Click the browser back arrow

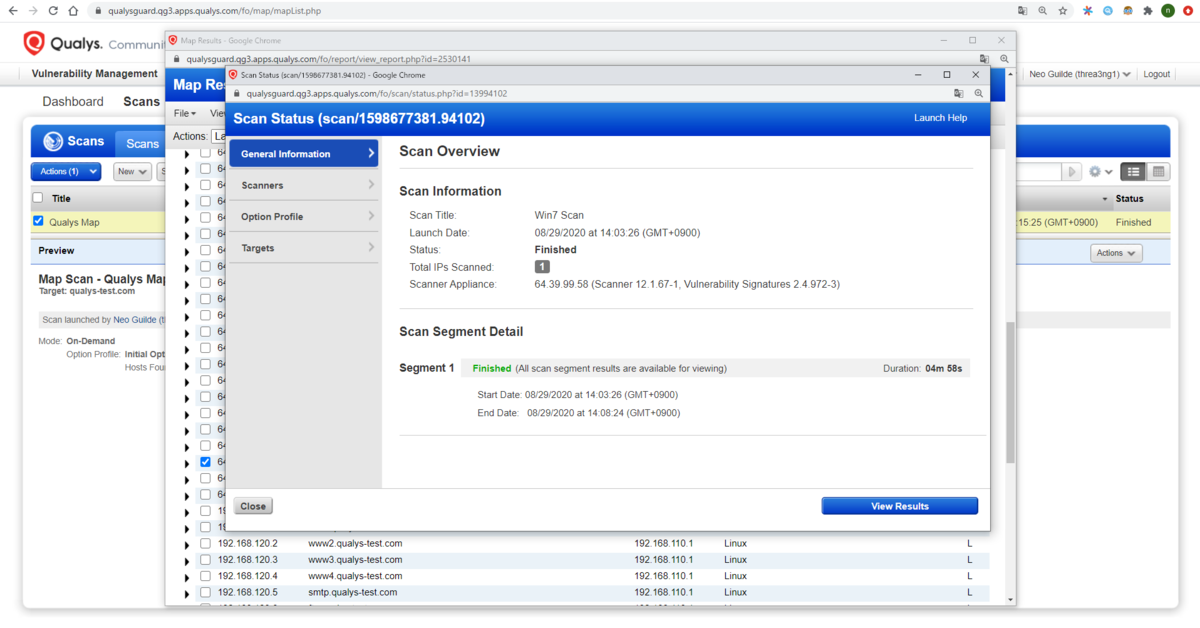pyautogui.click(x=12, y=11)
